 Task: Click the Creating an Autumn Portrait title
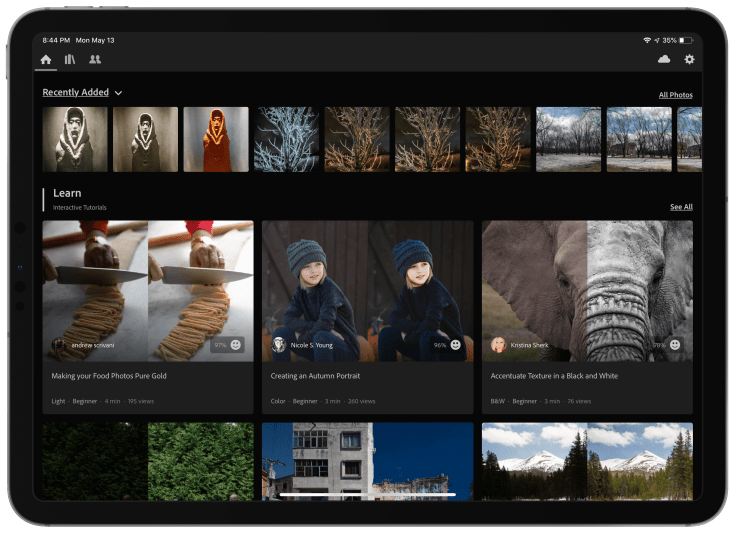click(315, 376)
